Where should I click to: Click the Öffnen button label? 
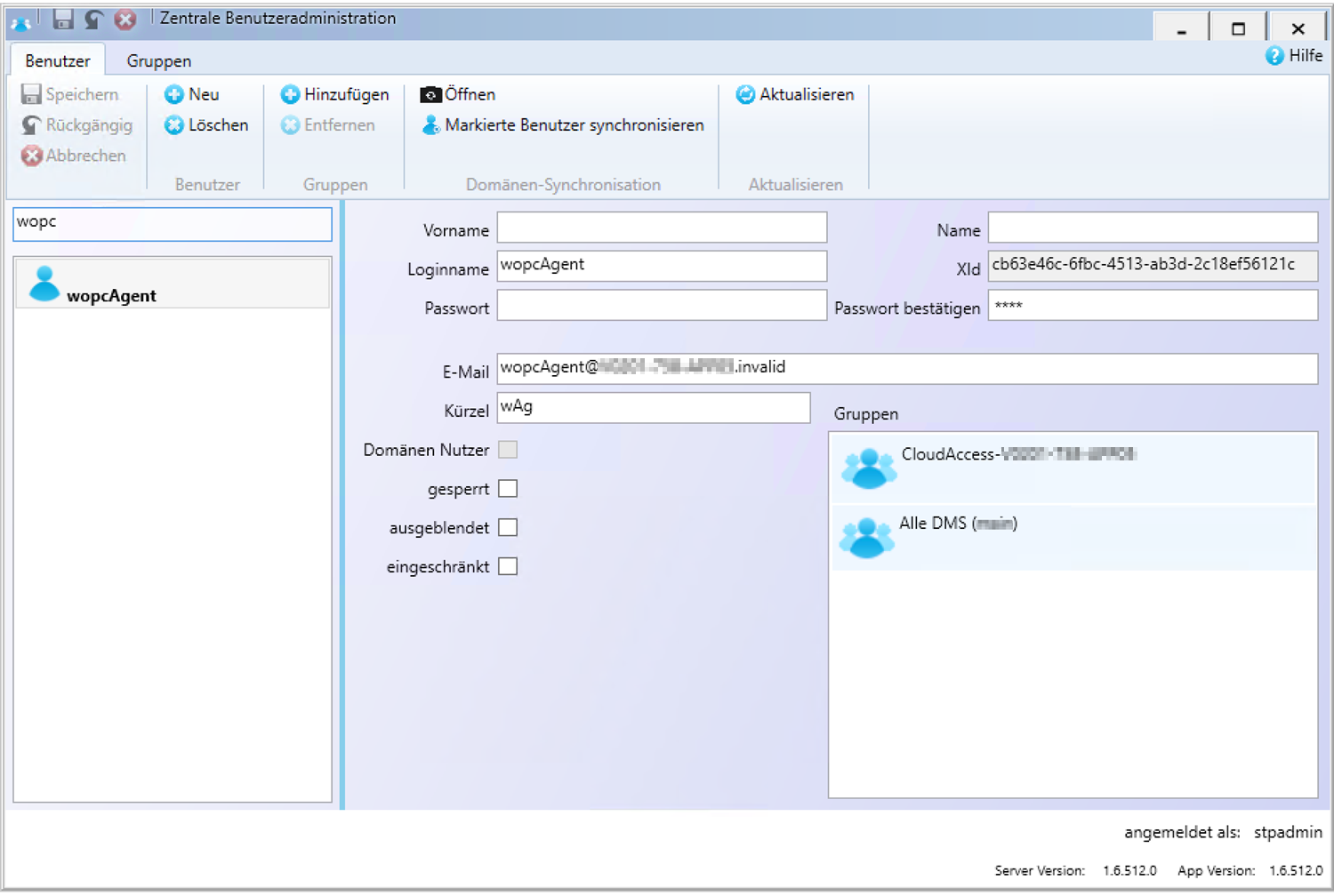point(470,94)
